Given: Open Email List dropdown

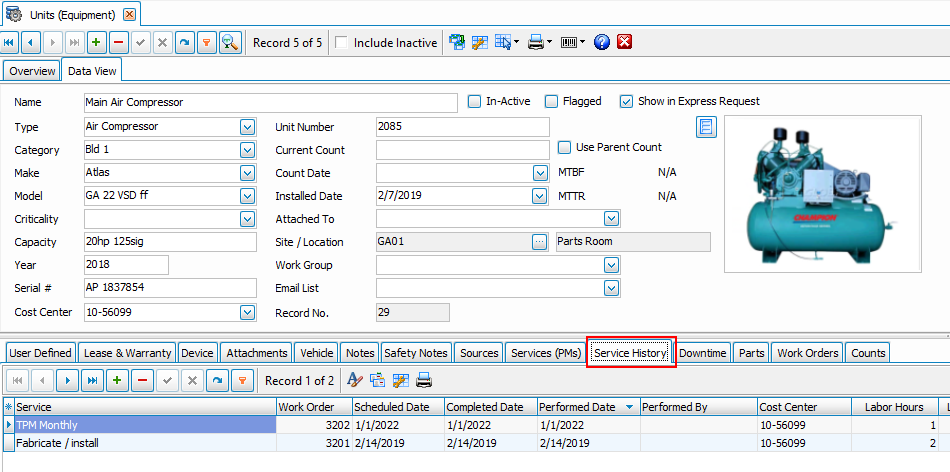Looking at the screenshot, I should pos(611,288).
